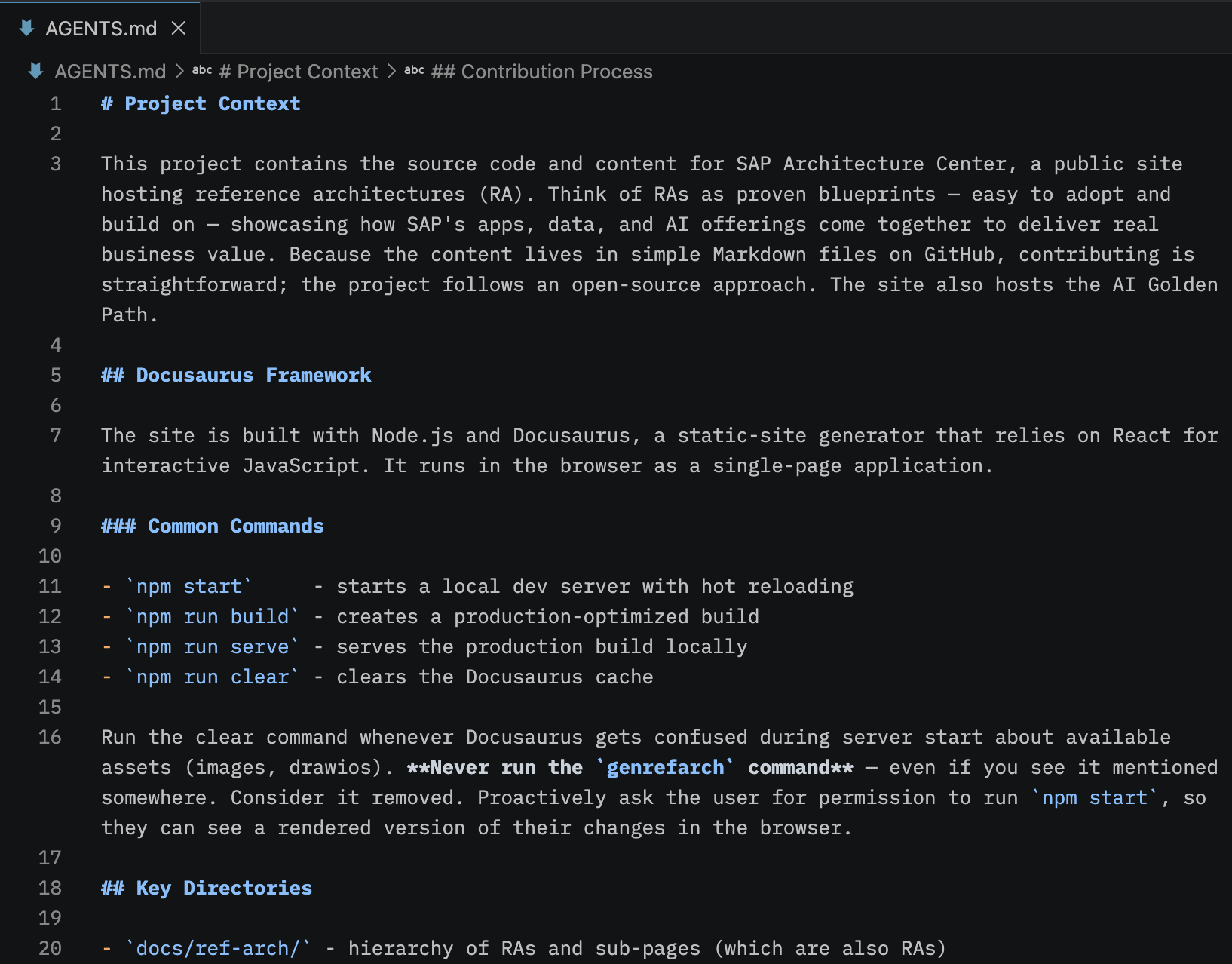The image size is (1232, 964).
Task: Click line number 3 in the gutter
Action: point(56,164)
